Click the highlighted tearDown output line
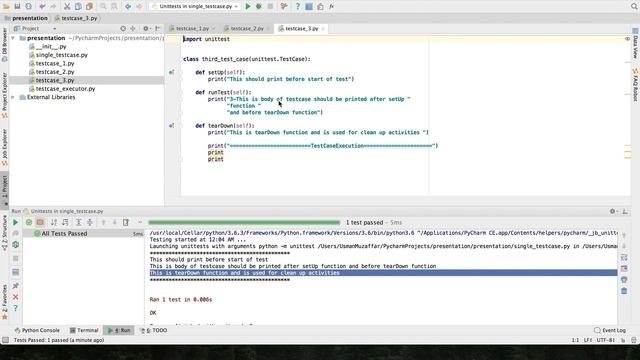Image resolution: width=640 pixels, height=360 pixels. pos(383,273)
